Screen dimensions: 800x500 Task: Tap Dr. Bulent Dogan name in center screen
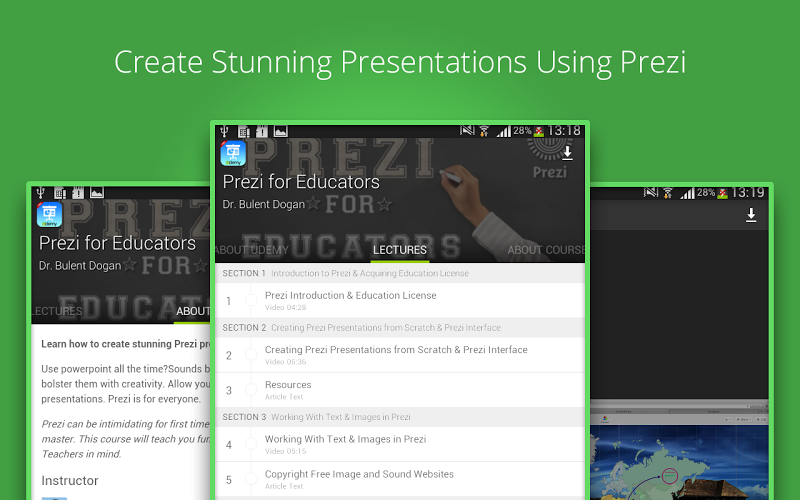coord(263,205)
